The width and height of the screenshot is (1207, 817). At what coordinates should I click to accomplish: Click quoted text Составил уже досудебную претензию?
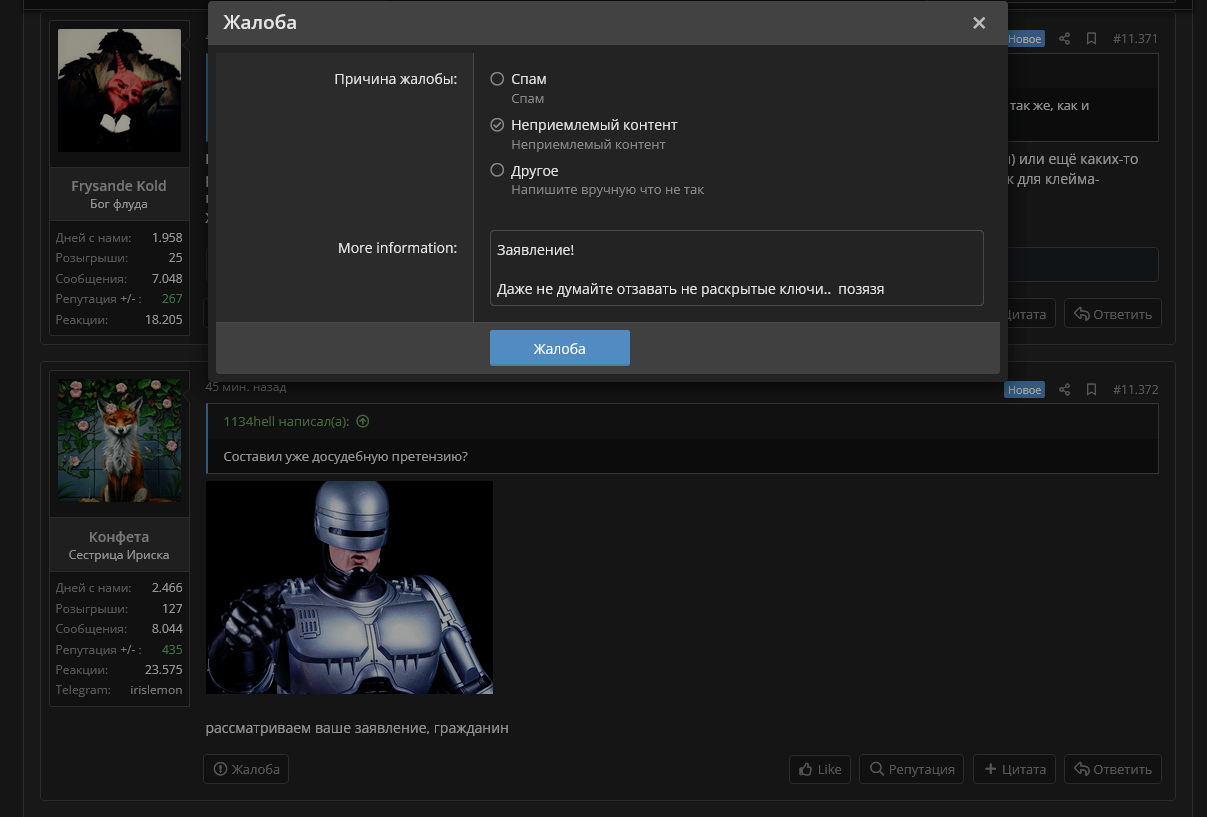click(x=345, y=457)
